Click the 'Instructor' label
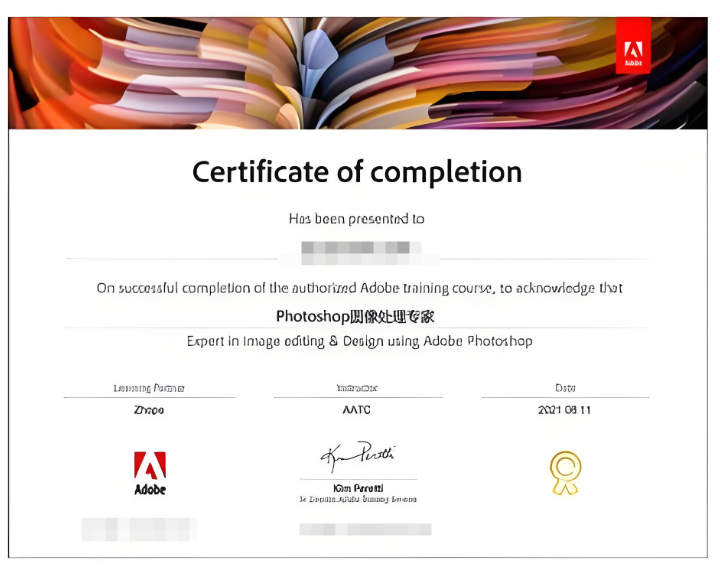 coord(357,388)
